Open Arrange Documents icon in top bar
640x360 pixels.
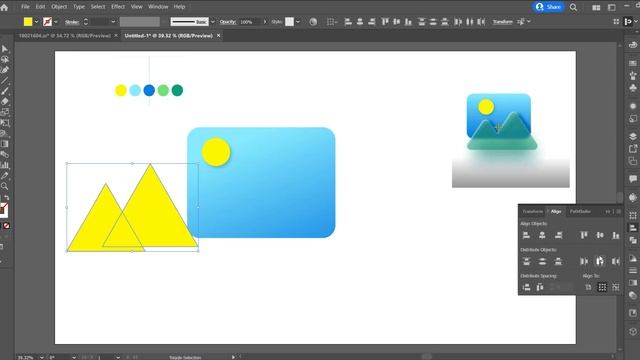pyautogui.click(x=596, y=7)
